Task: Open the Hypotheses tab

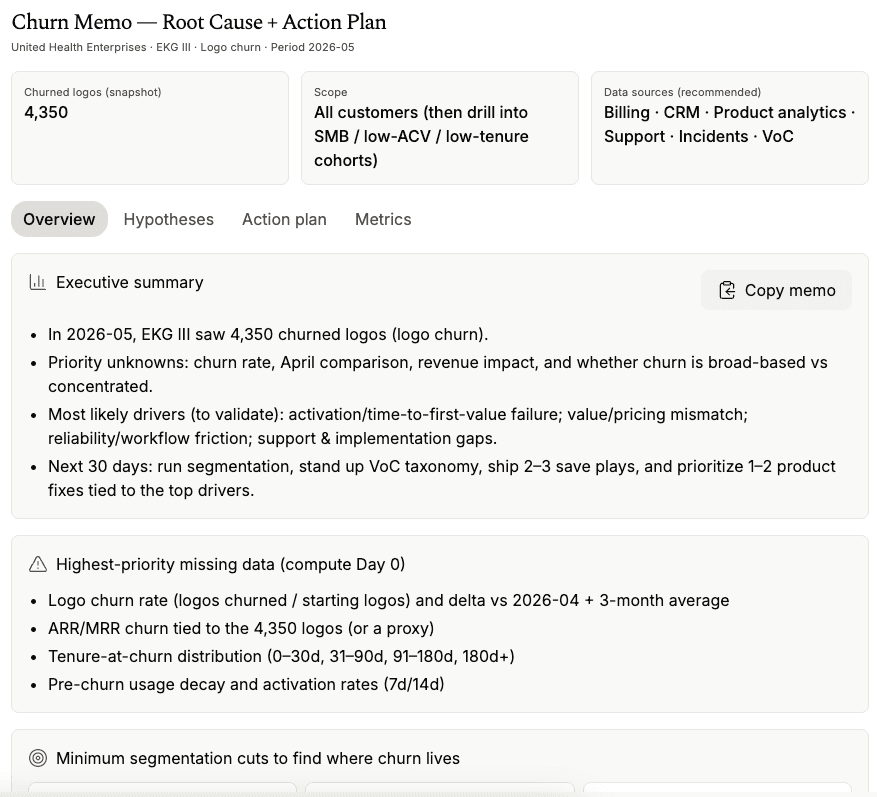Action: click(168, 219)
